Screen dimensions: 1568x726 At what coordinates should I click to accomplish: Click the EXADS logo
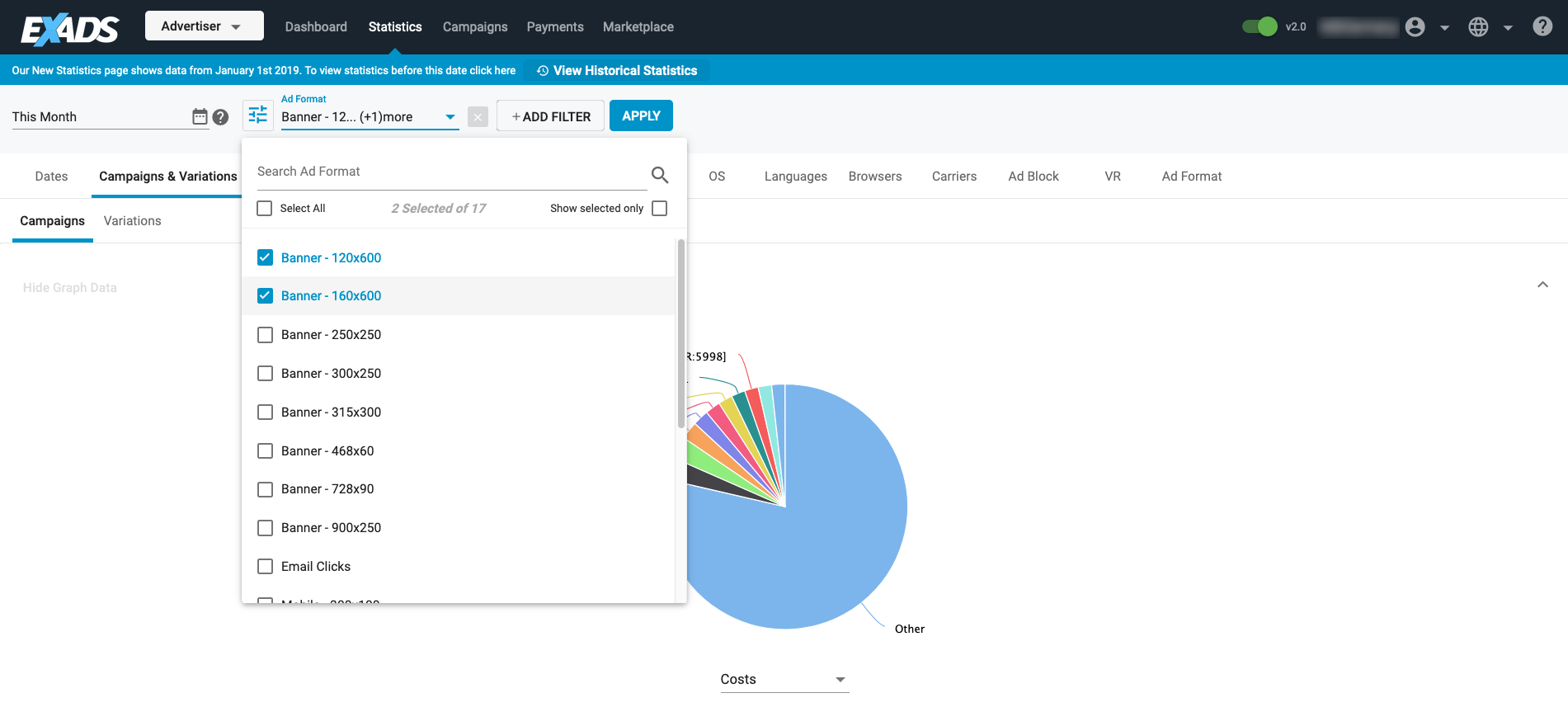[x=70, y=29]
